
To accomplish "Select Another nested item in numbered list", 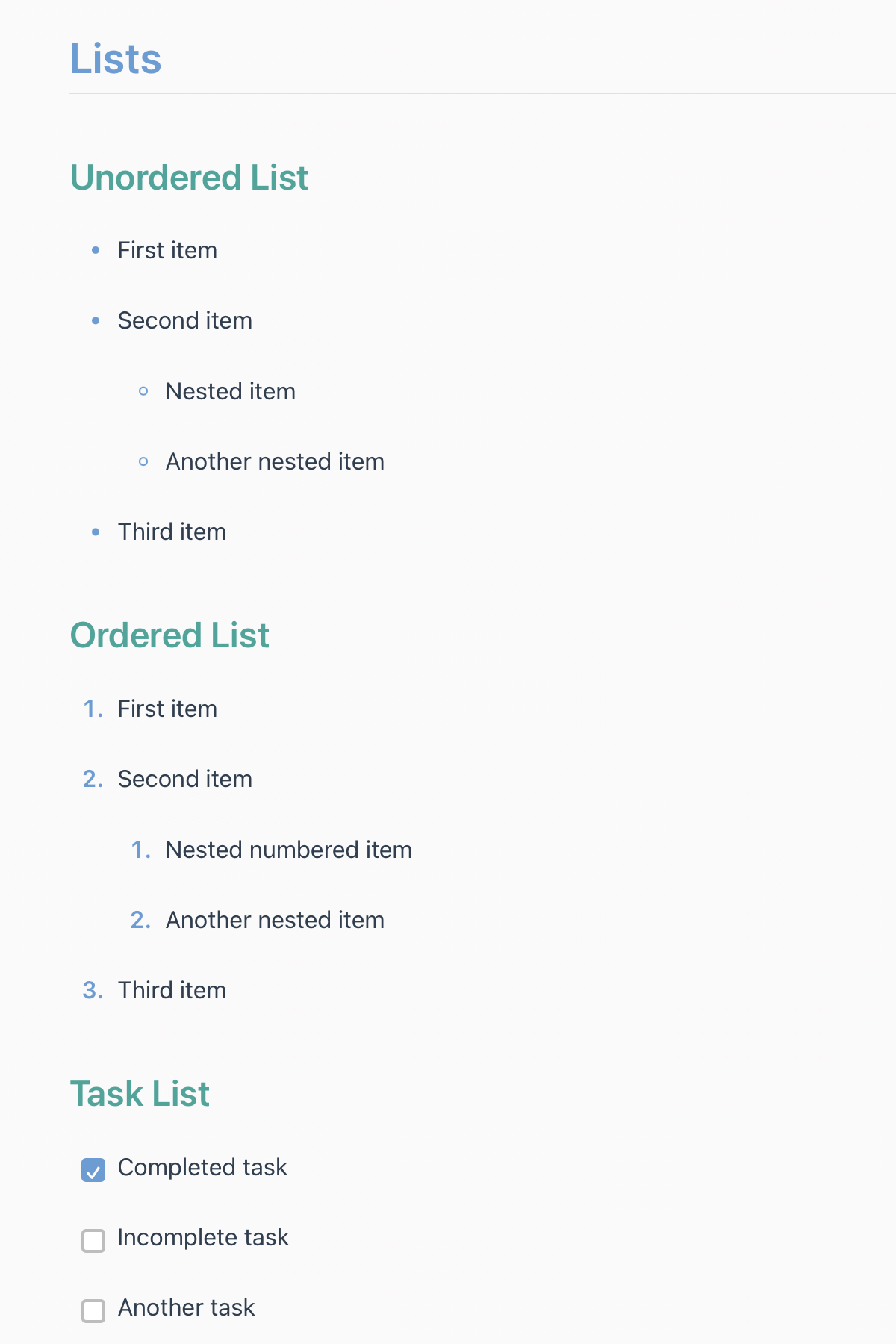I will coord(275,920).
